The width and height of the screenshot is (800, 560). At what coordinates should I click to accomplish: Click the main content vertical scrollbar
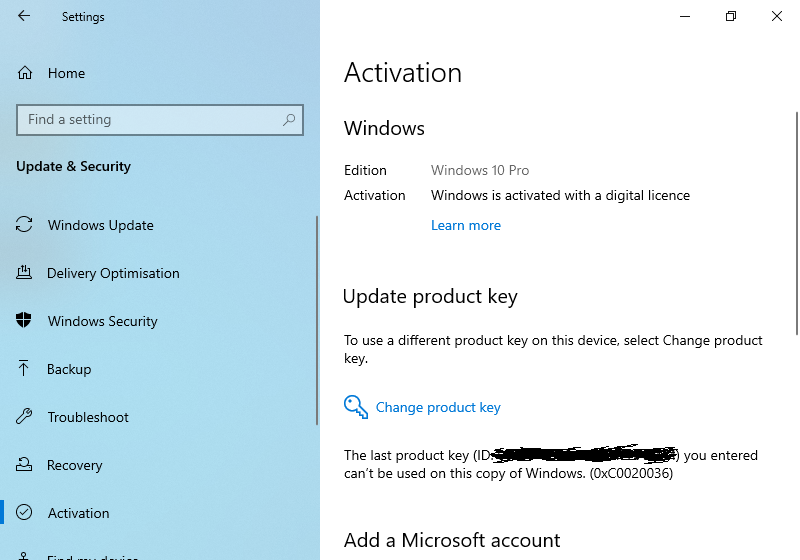point(796,223)
